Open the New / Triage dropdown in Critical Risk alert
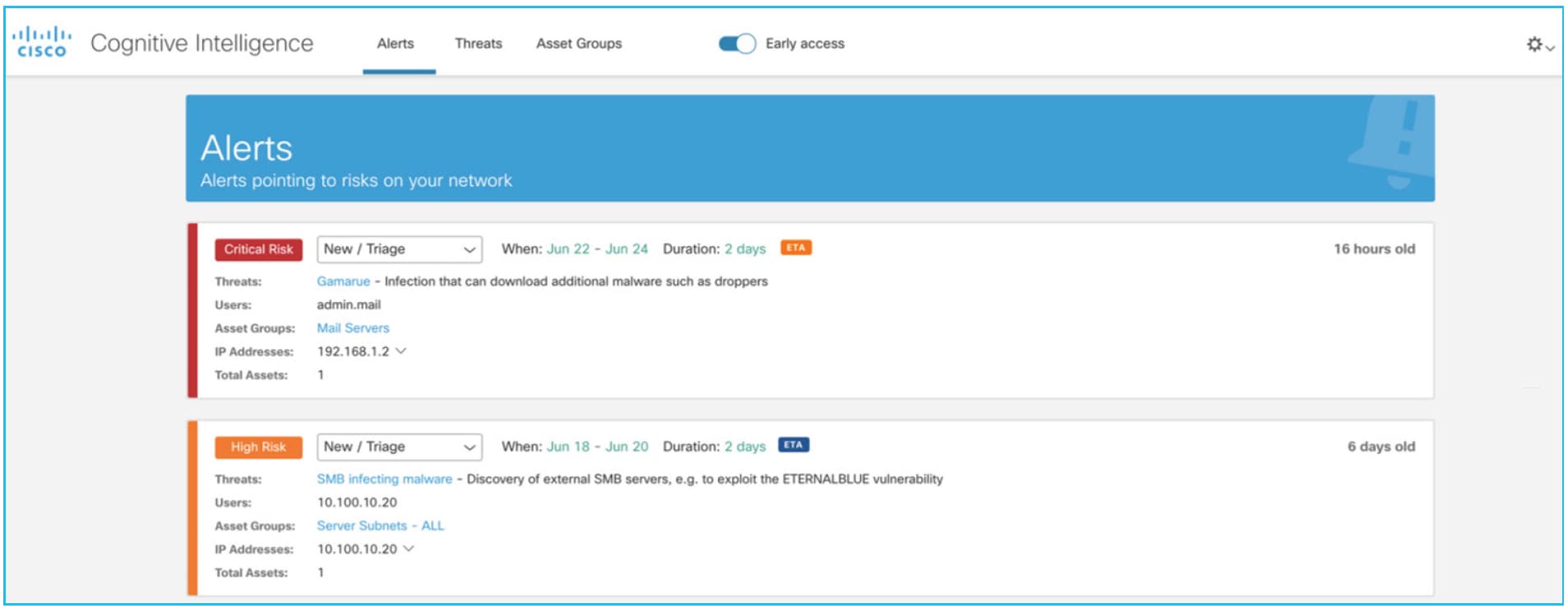 coord(400,249)
